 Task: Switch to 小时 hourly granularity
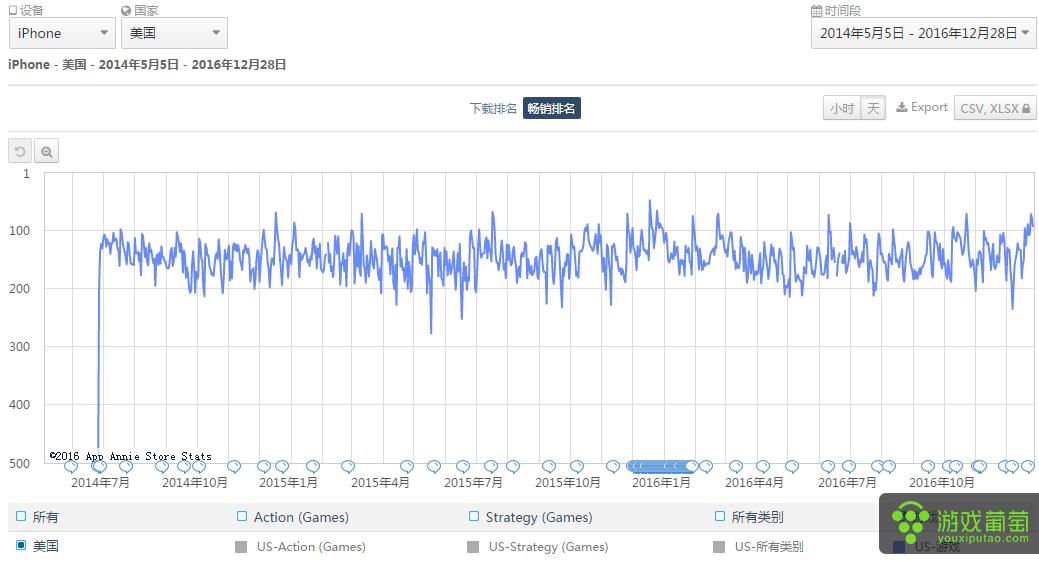pos(841,109)
